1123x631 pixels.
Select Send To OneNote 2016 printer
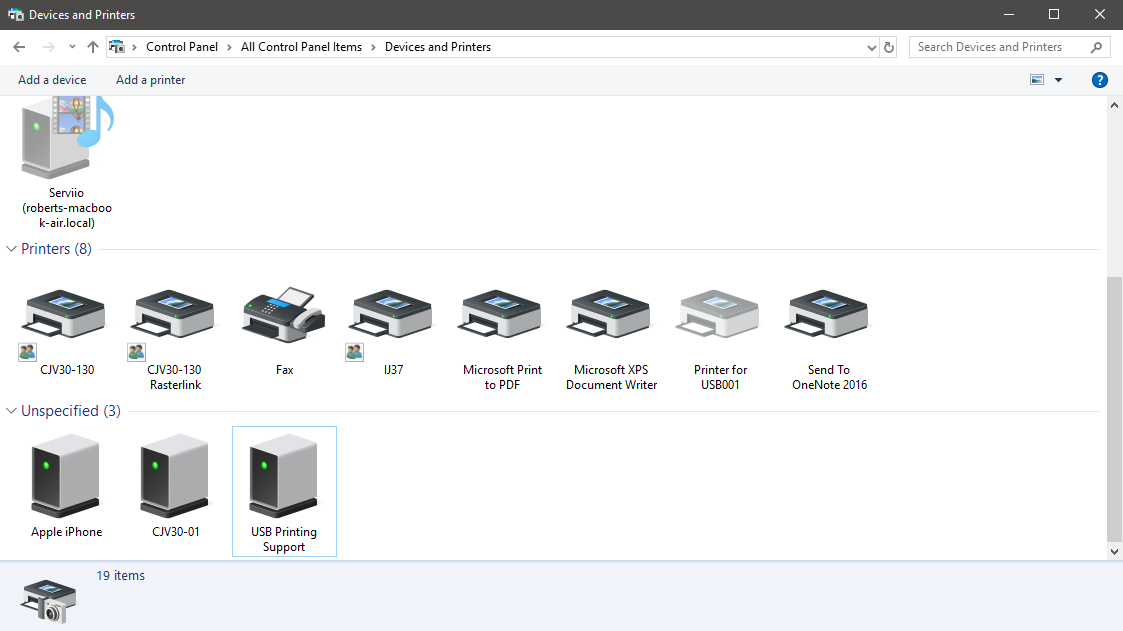coord(829,338)
